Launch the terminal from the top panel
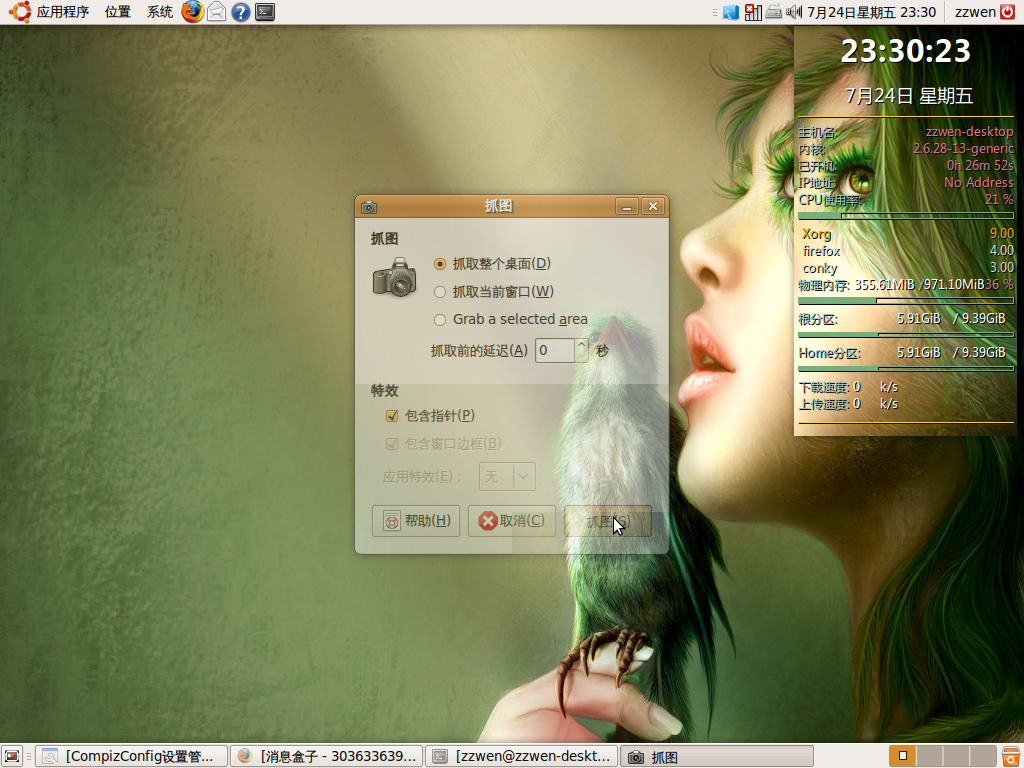Screen dimensions: 1024x768 tap(264, 12)
